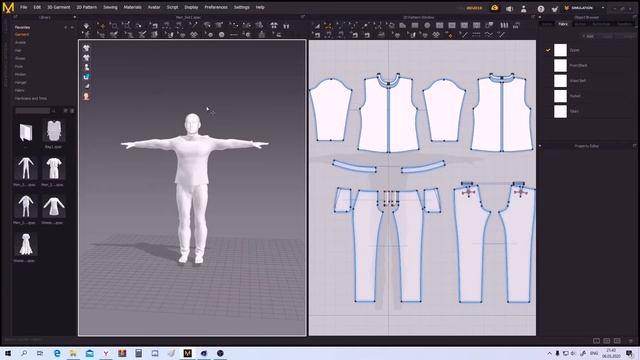The width and height of the screenshot is (640, 360).
Task: Collapse the Object Browser panel arrow
Action: [x=540, y=18]
